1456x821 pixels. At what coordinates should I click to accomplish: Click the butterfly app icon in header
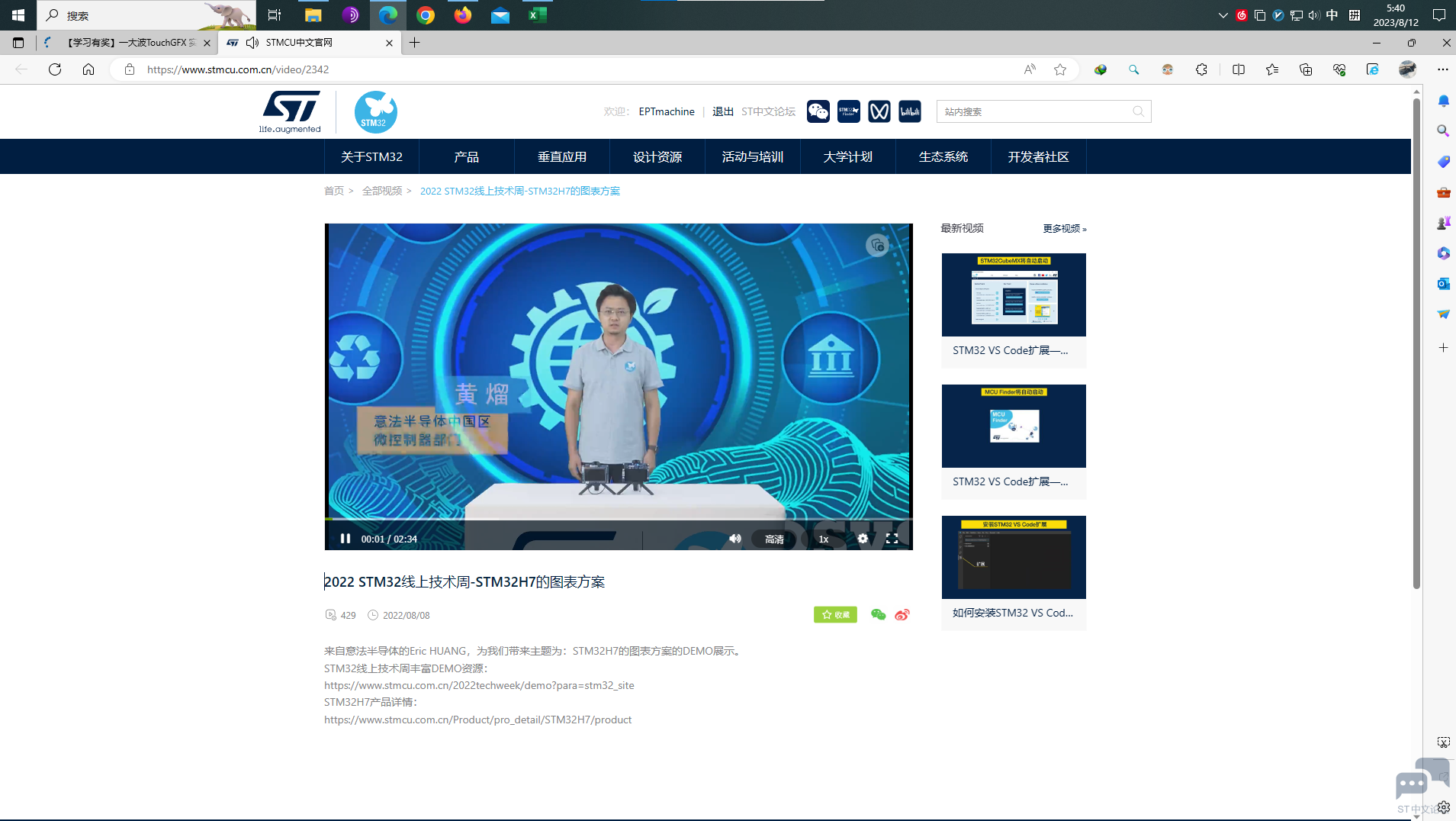point(879,111)
